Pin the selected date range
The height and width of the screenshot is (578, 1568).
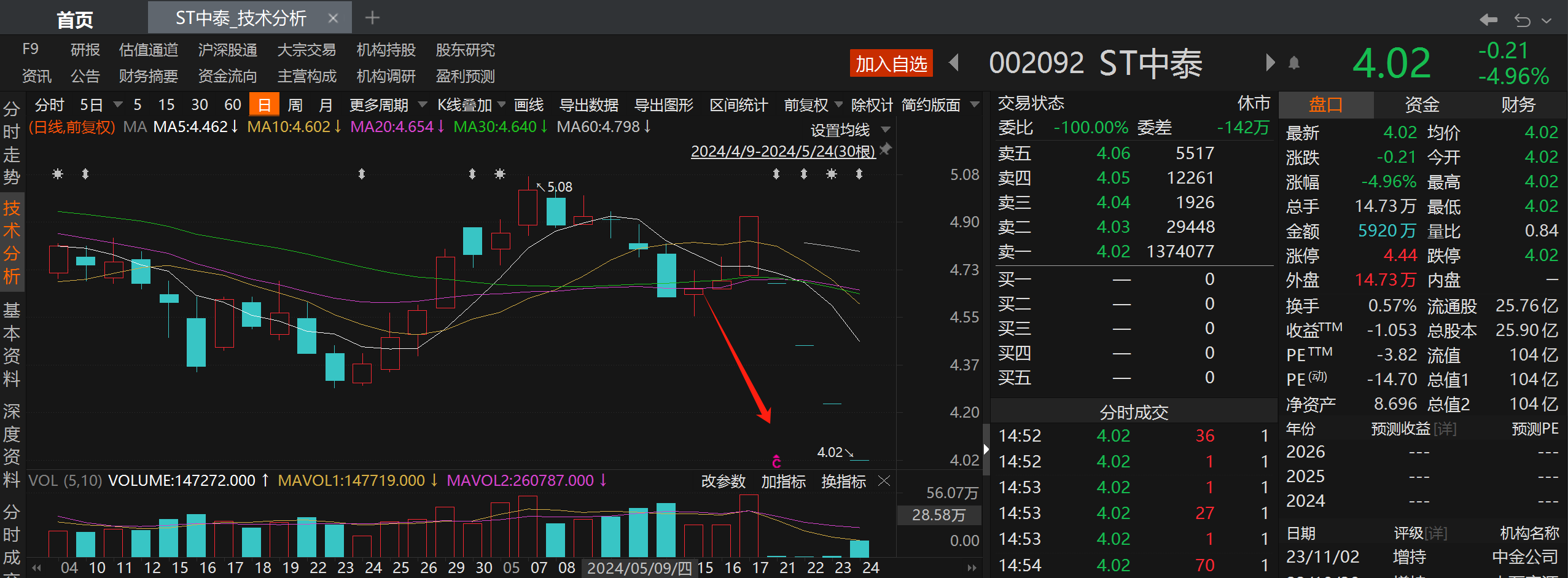pos(885,149)
